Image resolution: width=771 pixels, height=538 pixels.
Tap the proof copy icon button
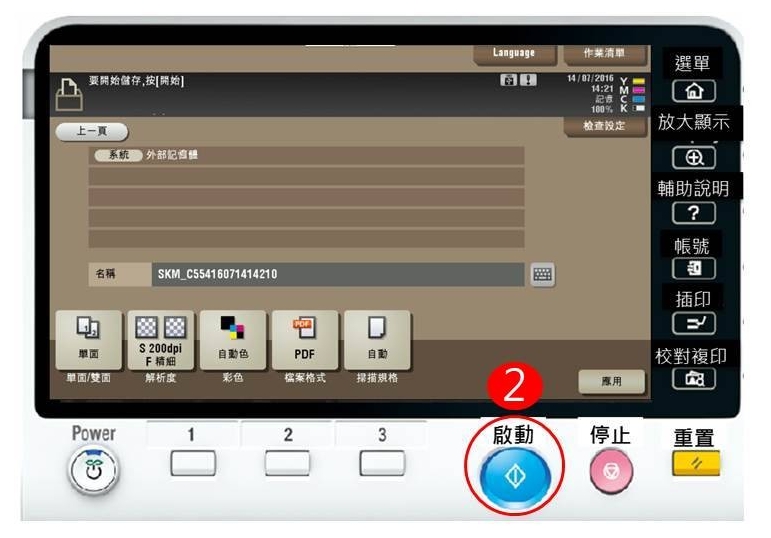pos(694,379)
